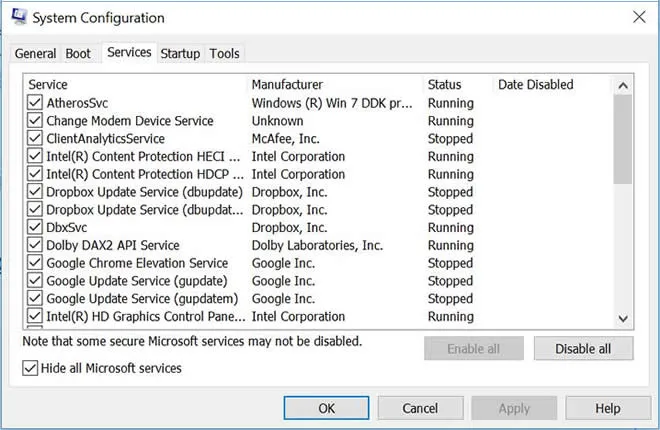This screenshot has width=660, height=430.
Task: Switch to the Tools tab
Action: [x=225, y=54]
